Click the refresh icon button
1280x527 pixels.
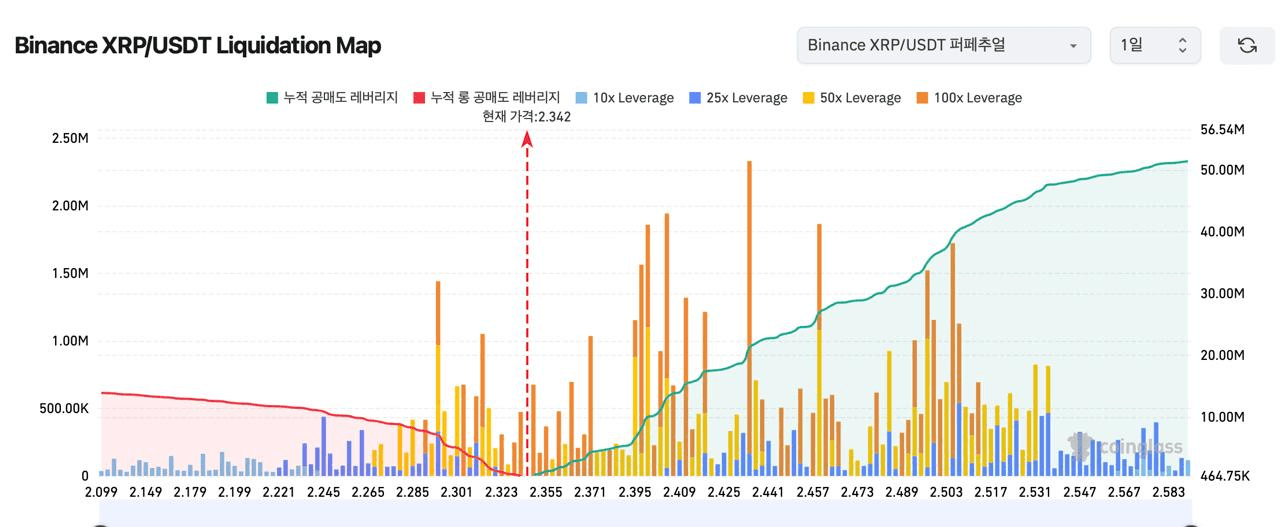(1246, 45)
